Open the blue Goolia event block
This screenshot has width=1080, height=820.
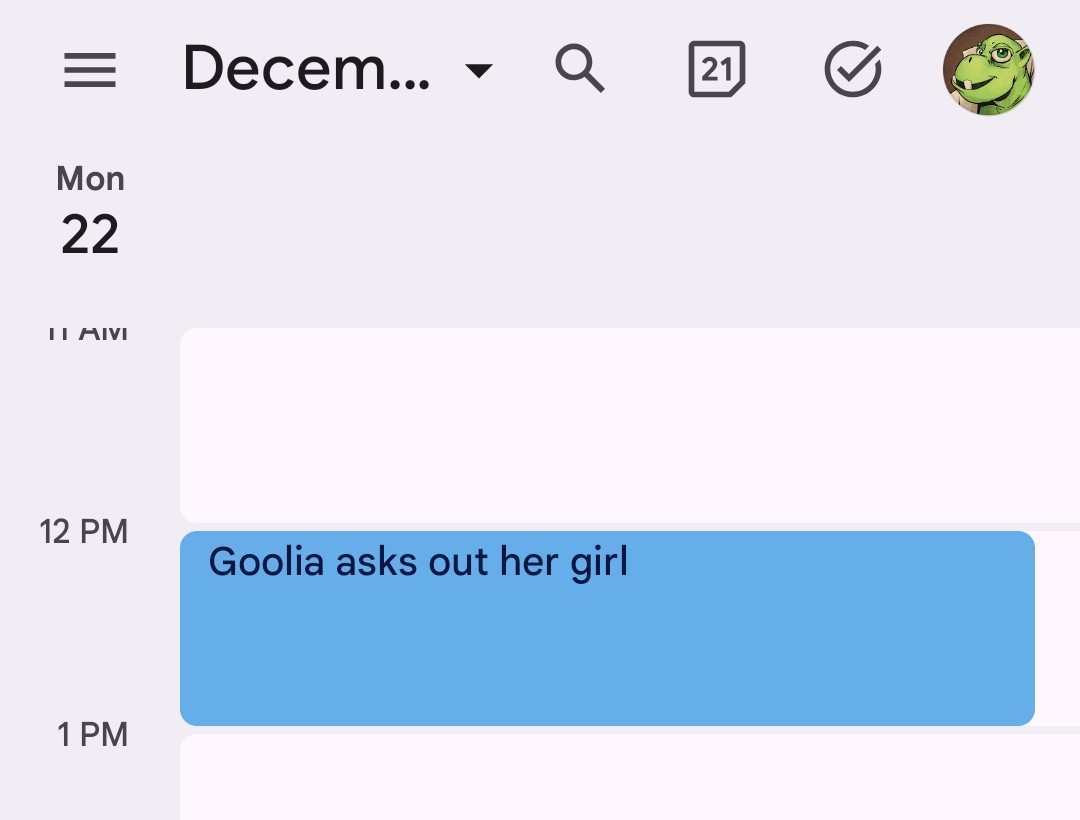(606, 628)
